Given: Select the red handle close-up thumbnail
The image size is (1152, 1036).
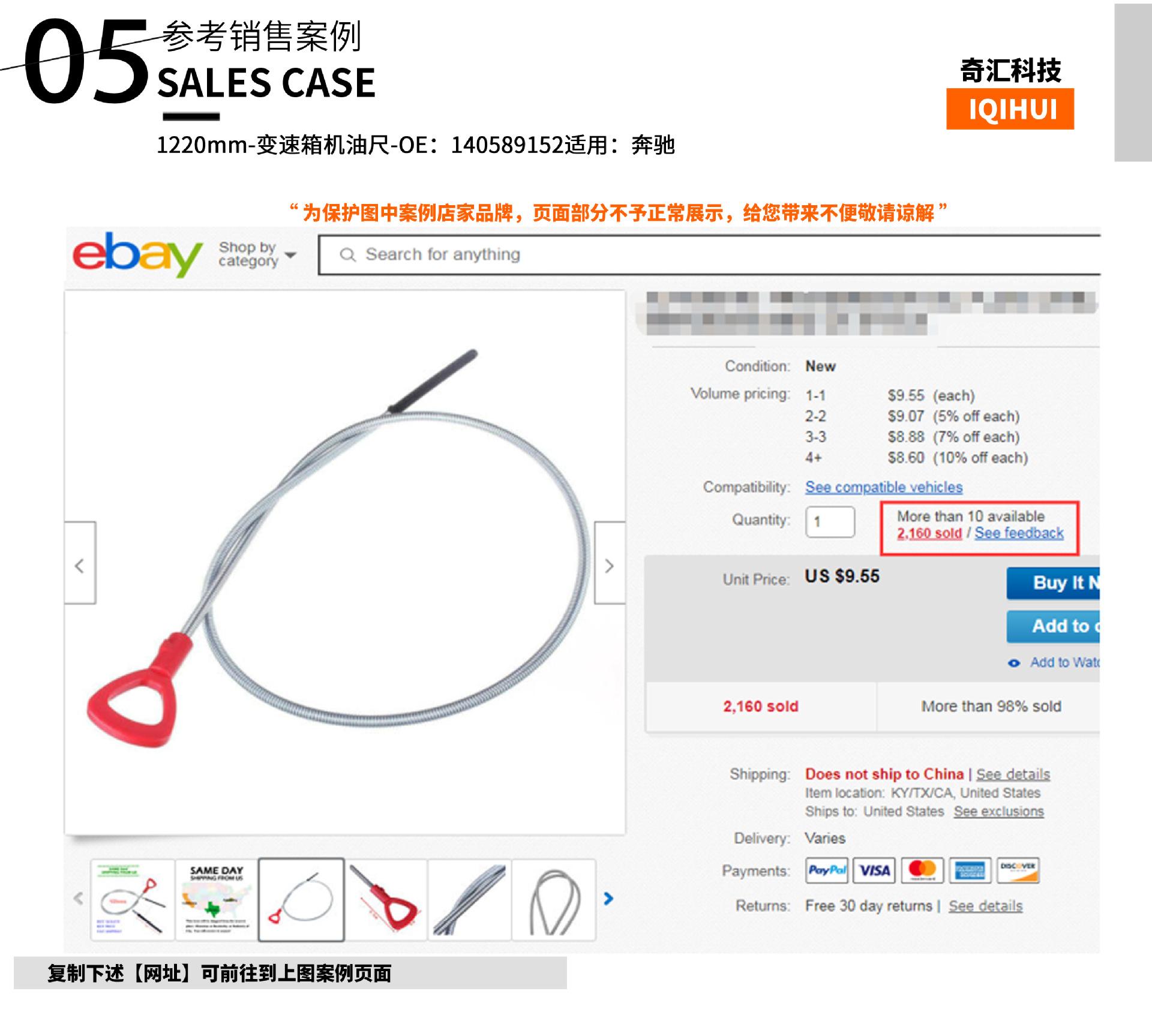Looking at the screenshot, I should click(x=386, y=899).
